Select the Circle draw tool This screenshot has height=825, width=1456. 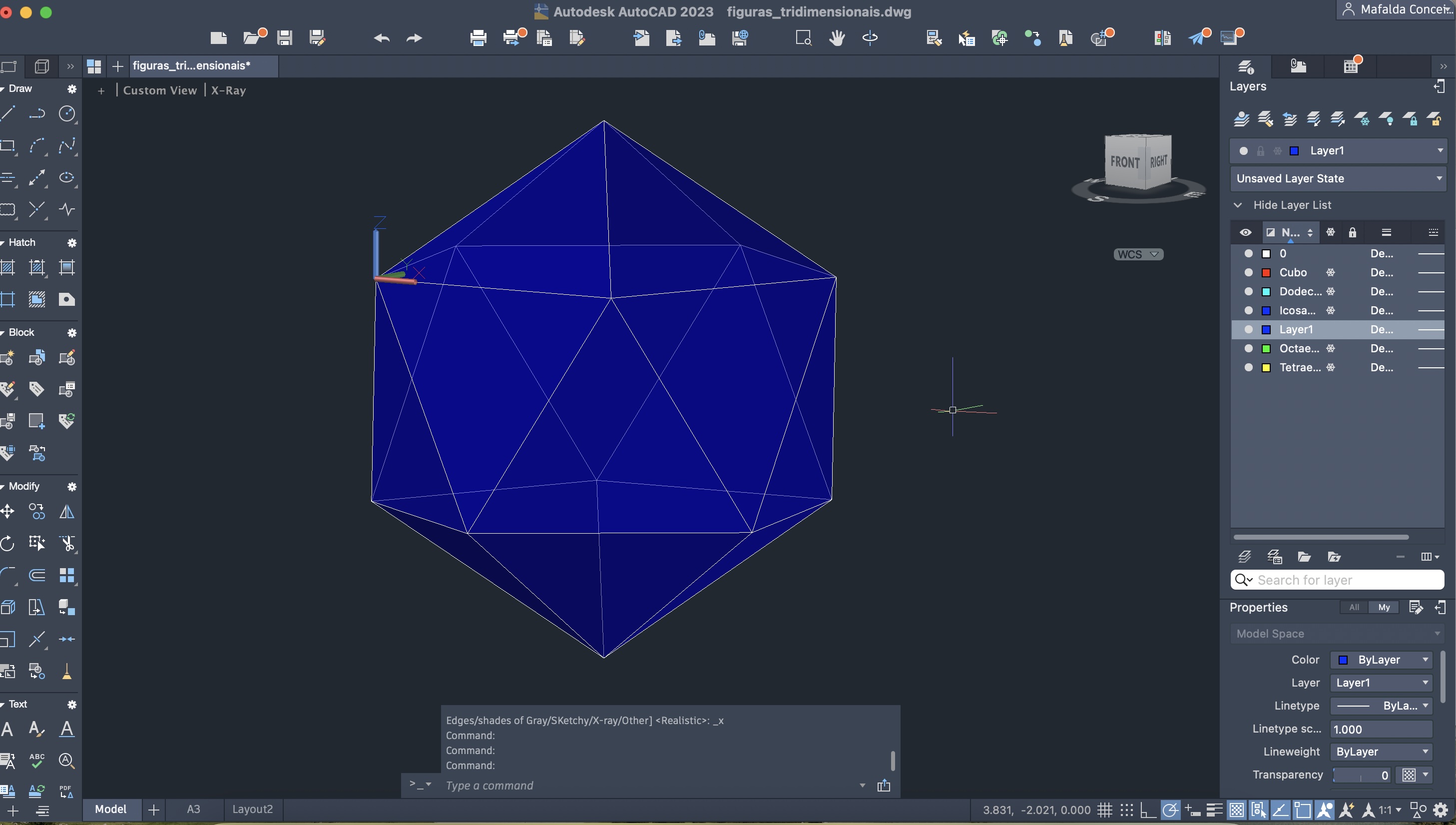click(x=67, y=114)
